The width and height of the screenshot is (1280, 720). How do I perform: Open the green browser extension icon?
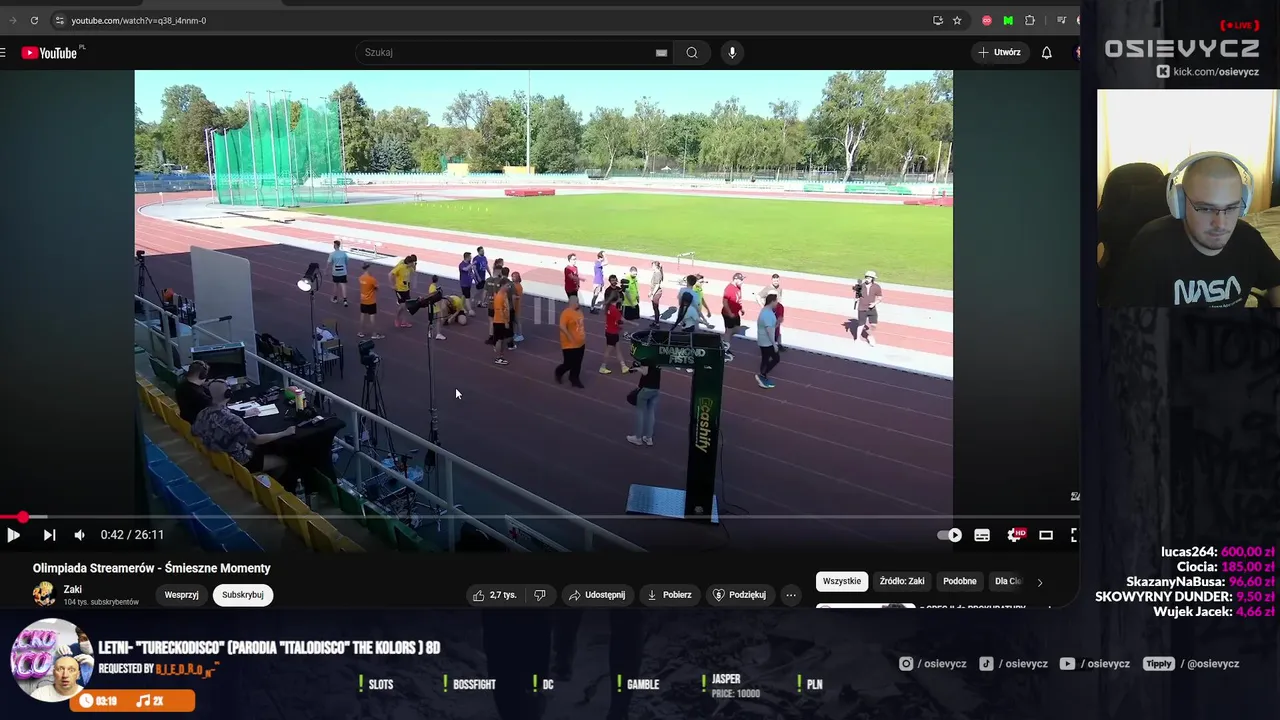click(x=1008, y=20)
